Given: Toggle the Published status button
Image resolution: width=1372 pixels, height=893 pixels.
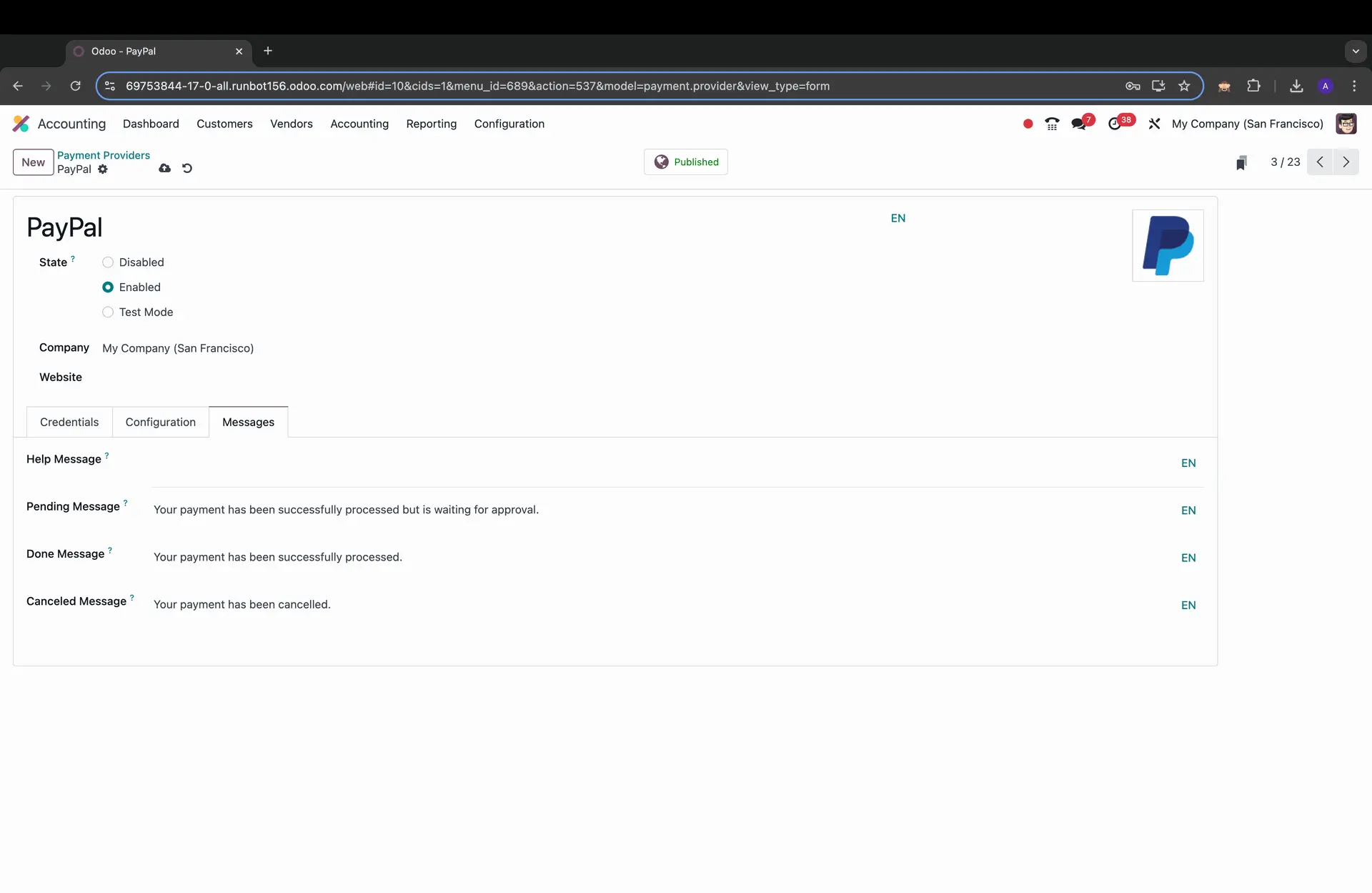Looking at the screenshot, I should [686, 162].
